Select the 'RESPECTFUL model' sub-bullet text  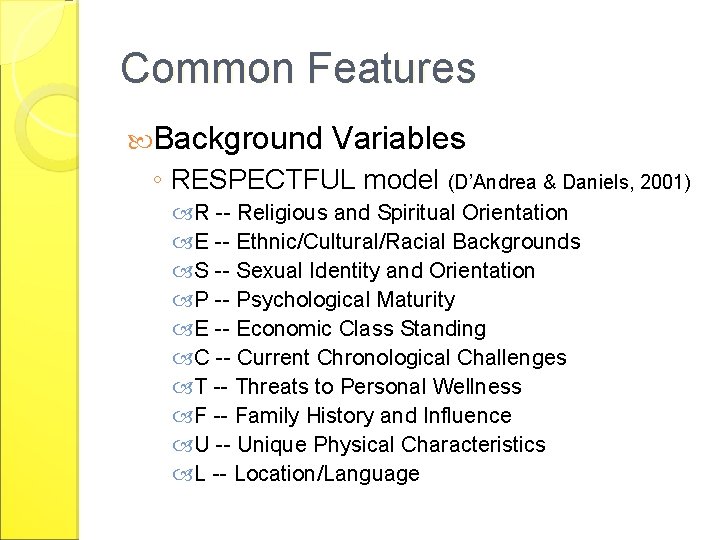coord(306,180)
